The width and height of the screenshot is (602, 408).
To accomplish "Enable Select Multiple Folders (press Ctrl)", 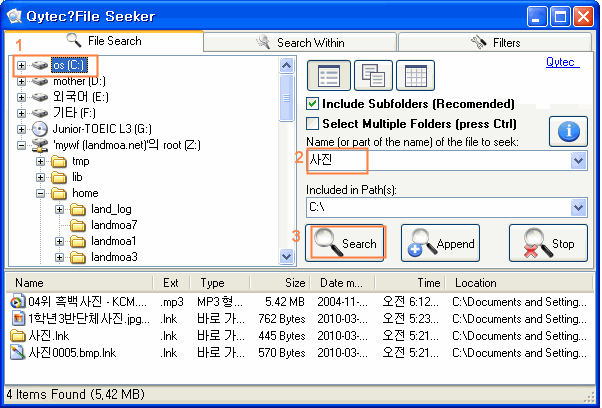I will click(x=313, y=124).
